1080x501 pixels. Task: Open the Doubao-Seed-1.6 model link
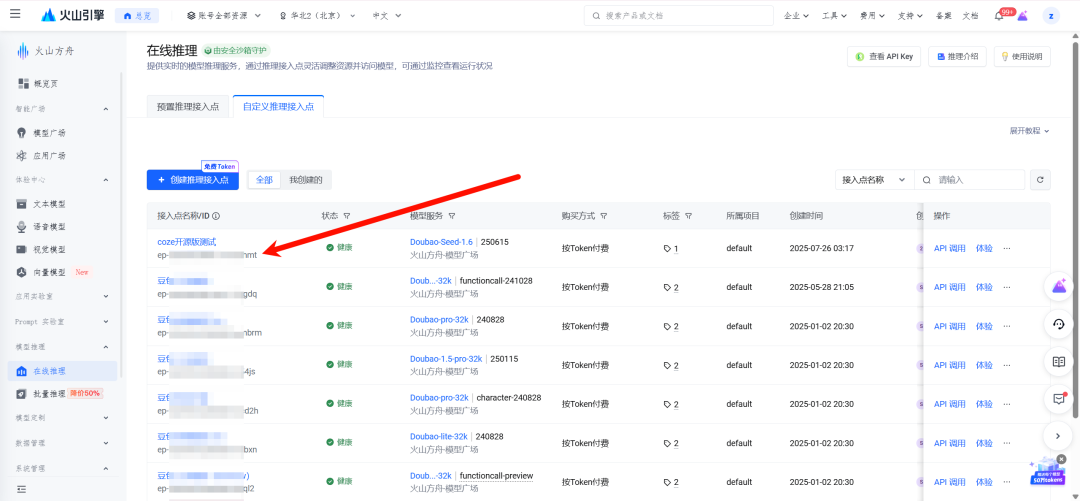coord(442,242)
